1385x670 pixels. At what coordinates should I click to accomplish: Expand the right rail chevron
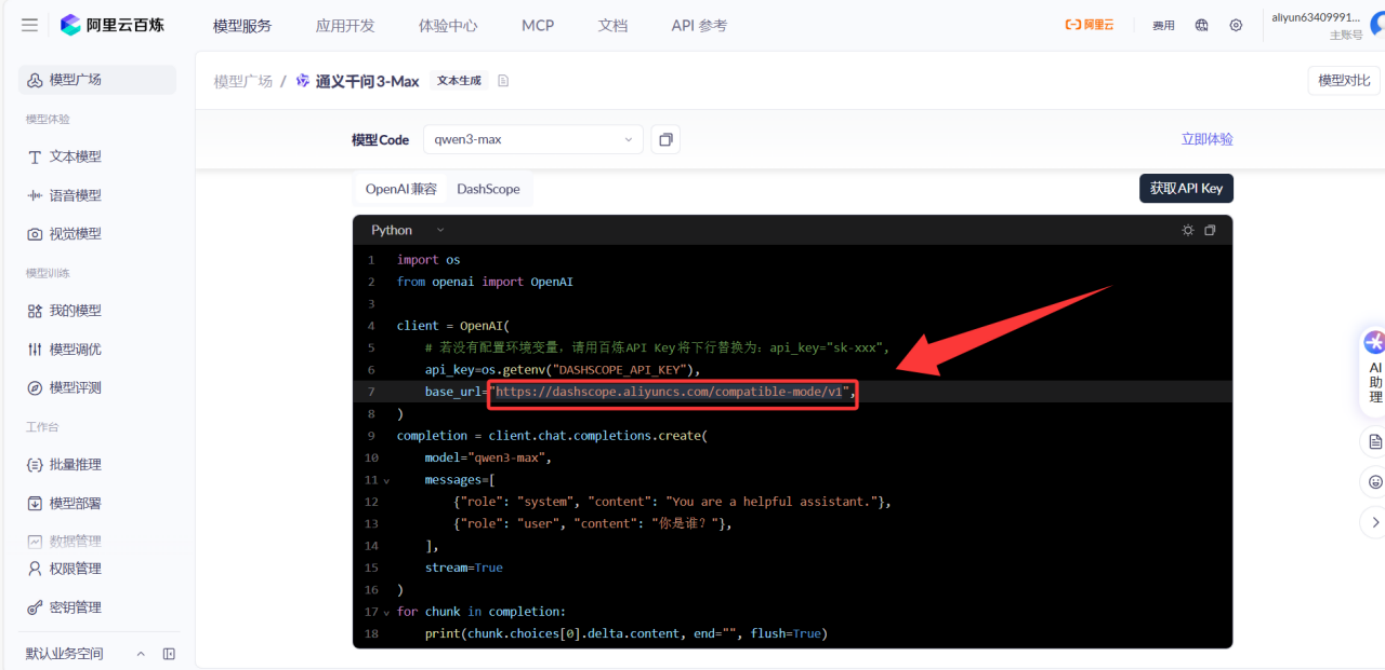[1374, 522]
